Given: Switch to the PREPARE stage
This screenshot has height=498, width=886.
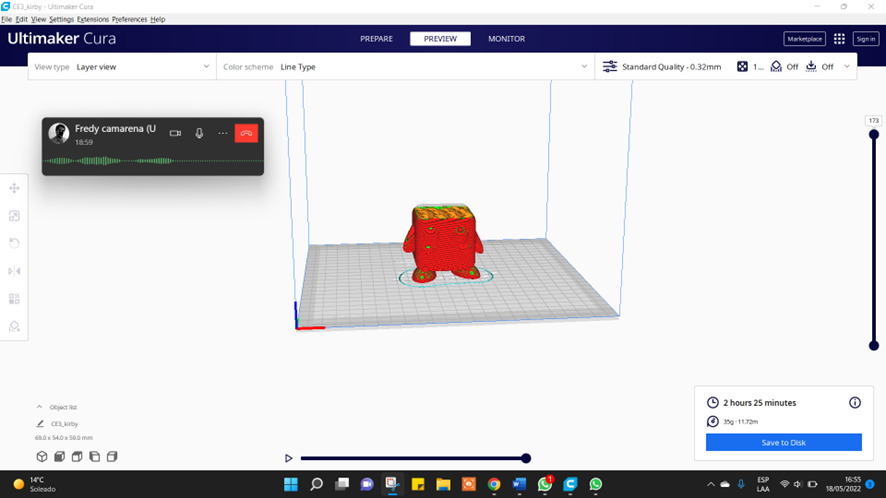Looking at the screenshot, I should tap(376, 38).
